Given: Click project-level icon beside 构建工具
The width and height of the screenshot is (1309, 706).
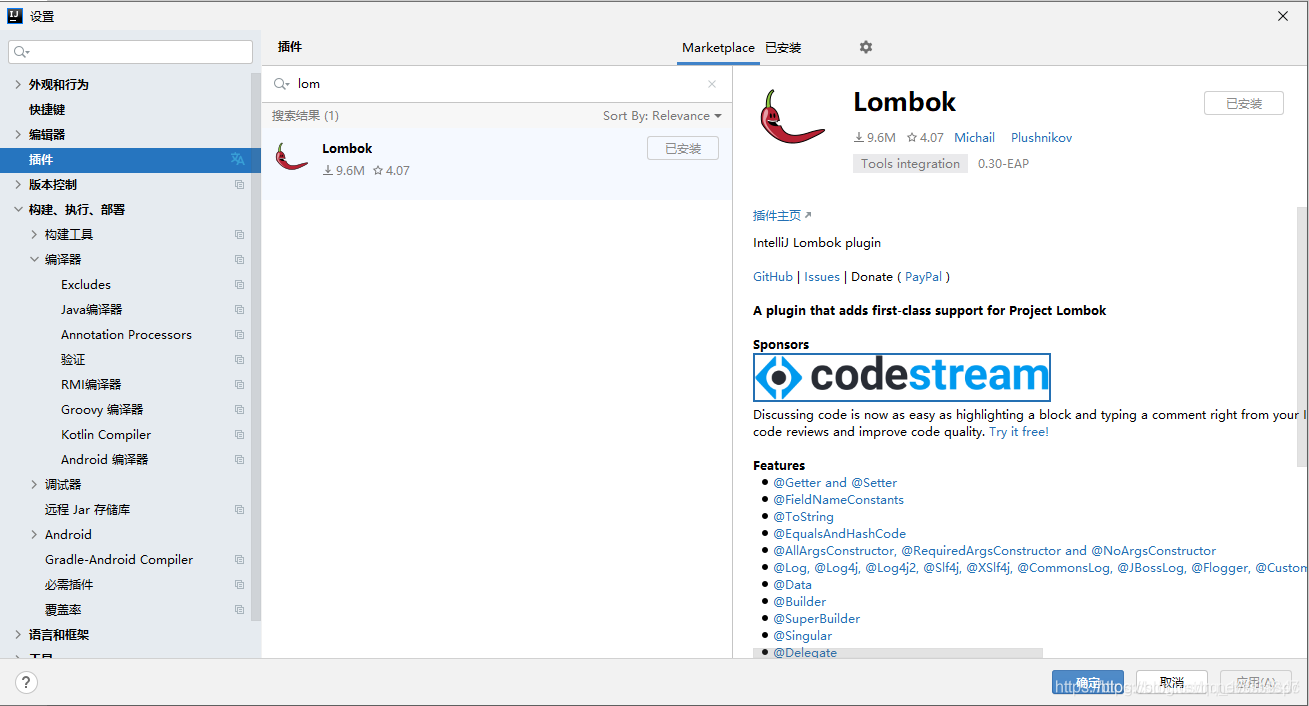Looking at the screenshot, I should (x=239, y=234).
